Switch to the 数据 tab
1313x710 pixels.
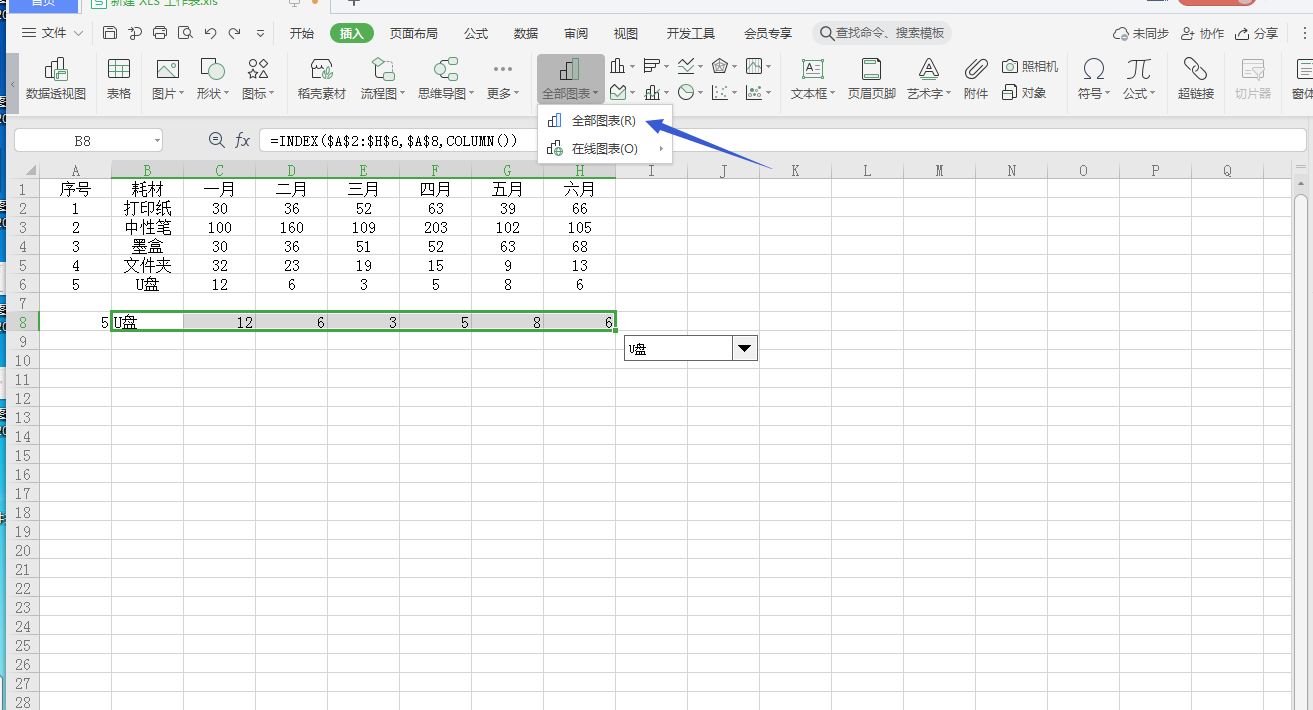526,33
